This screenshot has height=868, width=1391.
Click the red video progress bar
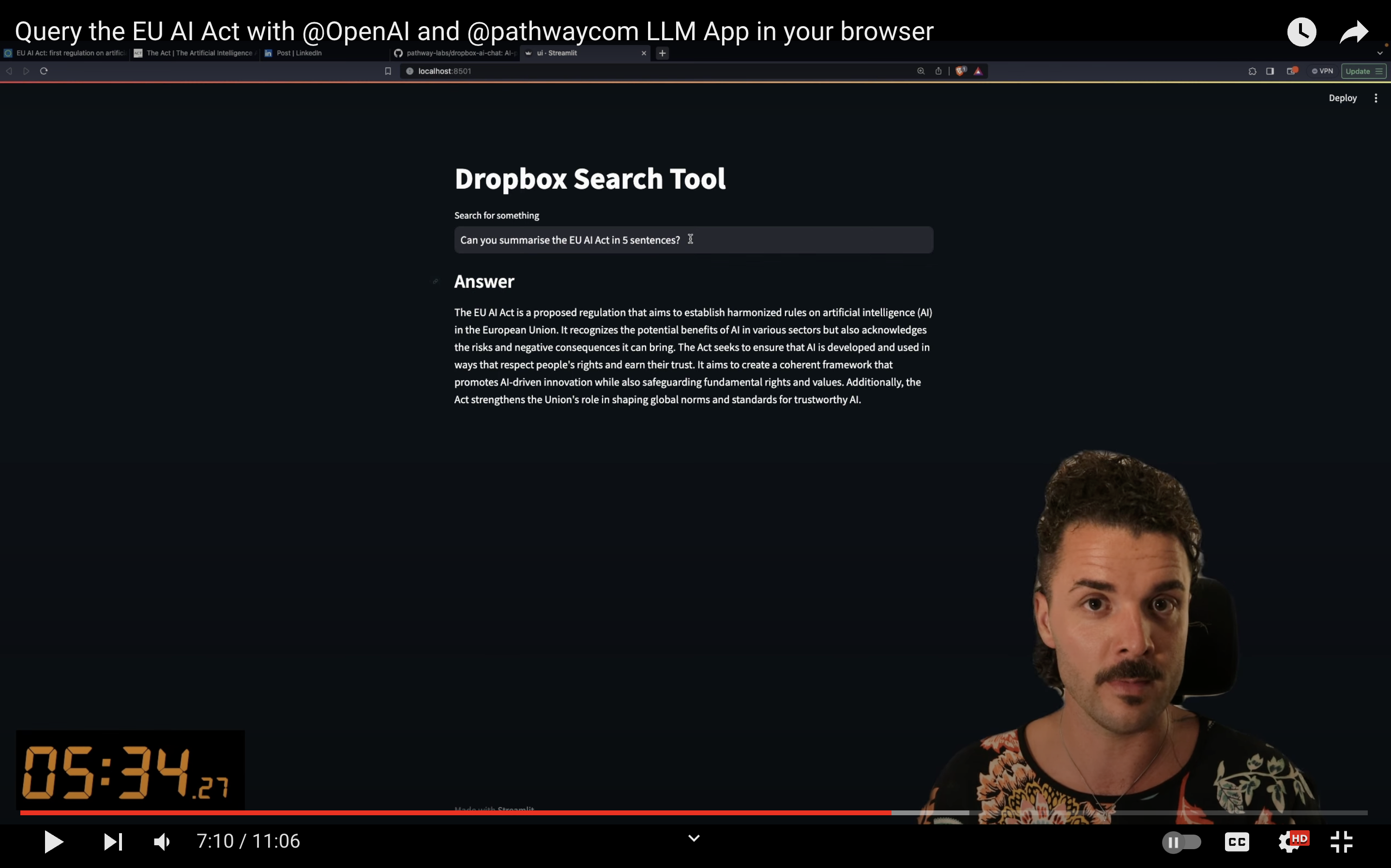459,812
